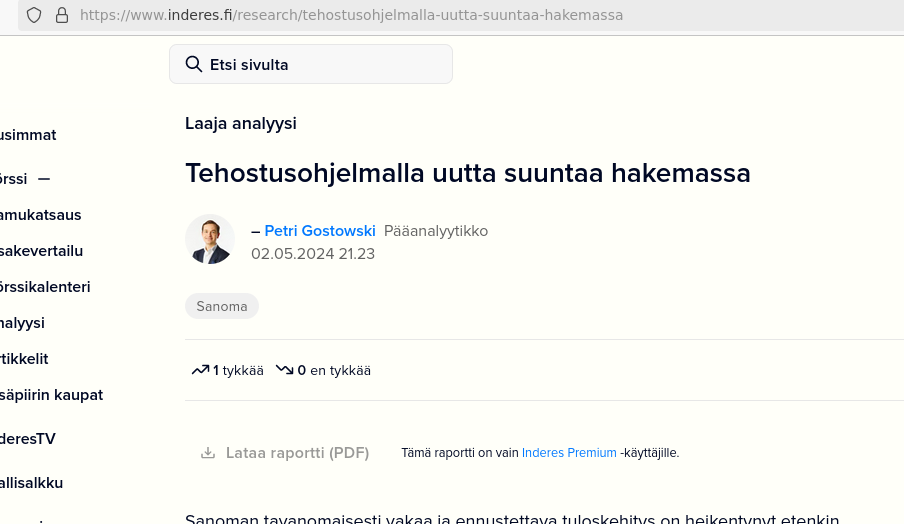Open Osakevertailu sidebar item
Image resolution: width=904 pixels, height=524 pixels.
41,251
